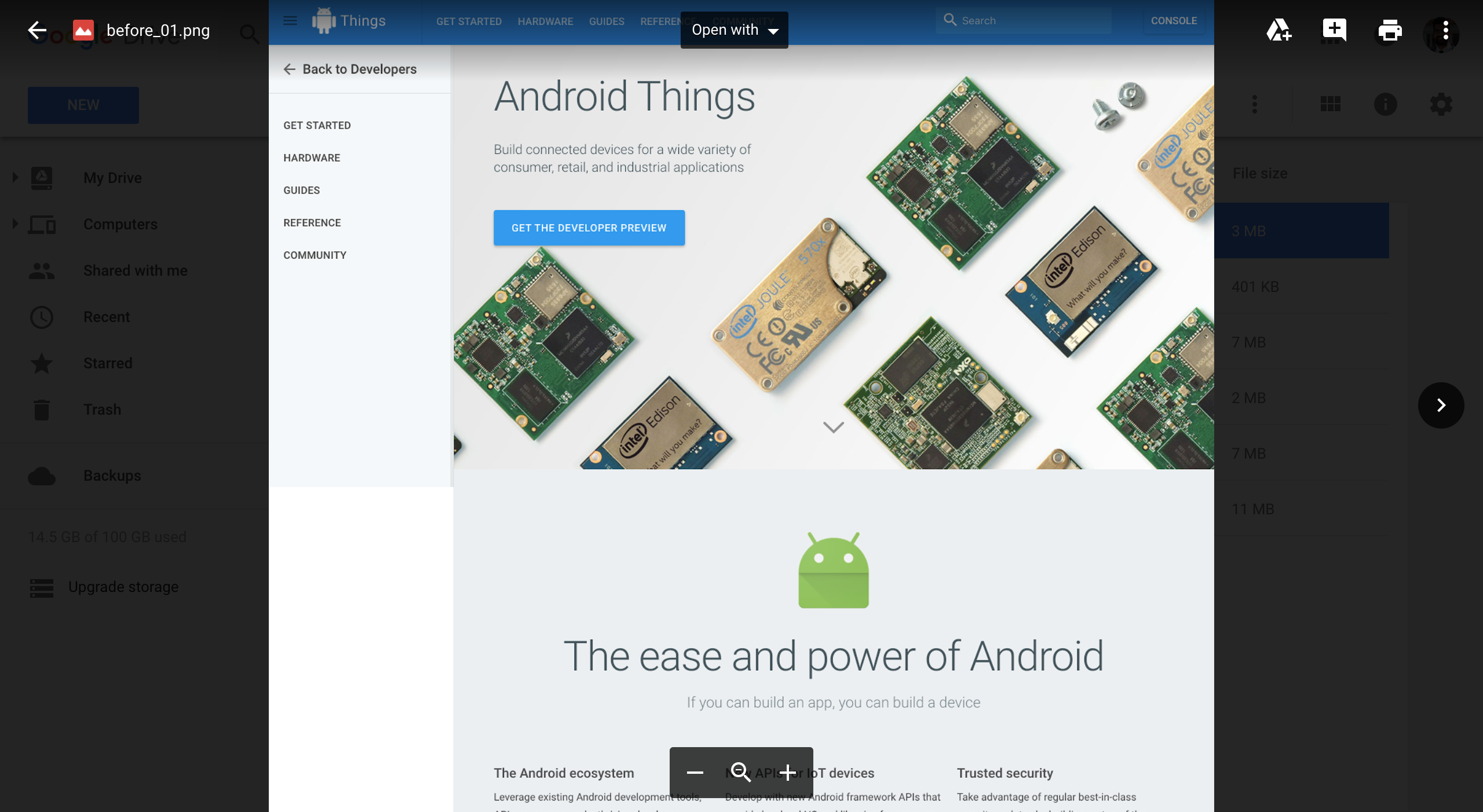Open the three-dot more actions menu in preview bar
Viewport: 1483px width, 812px height.
point(1445,30)
